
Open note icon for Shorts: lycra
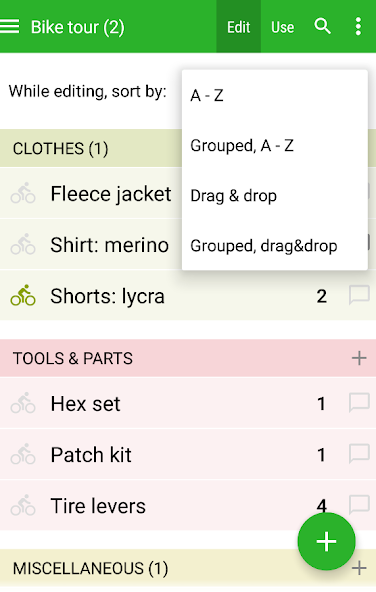pos(359,295)
